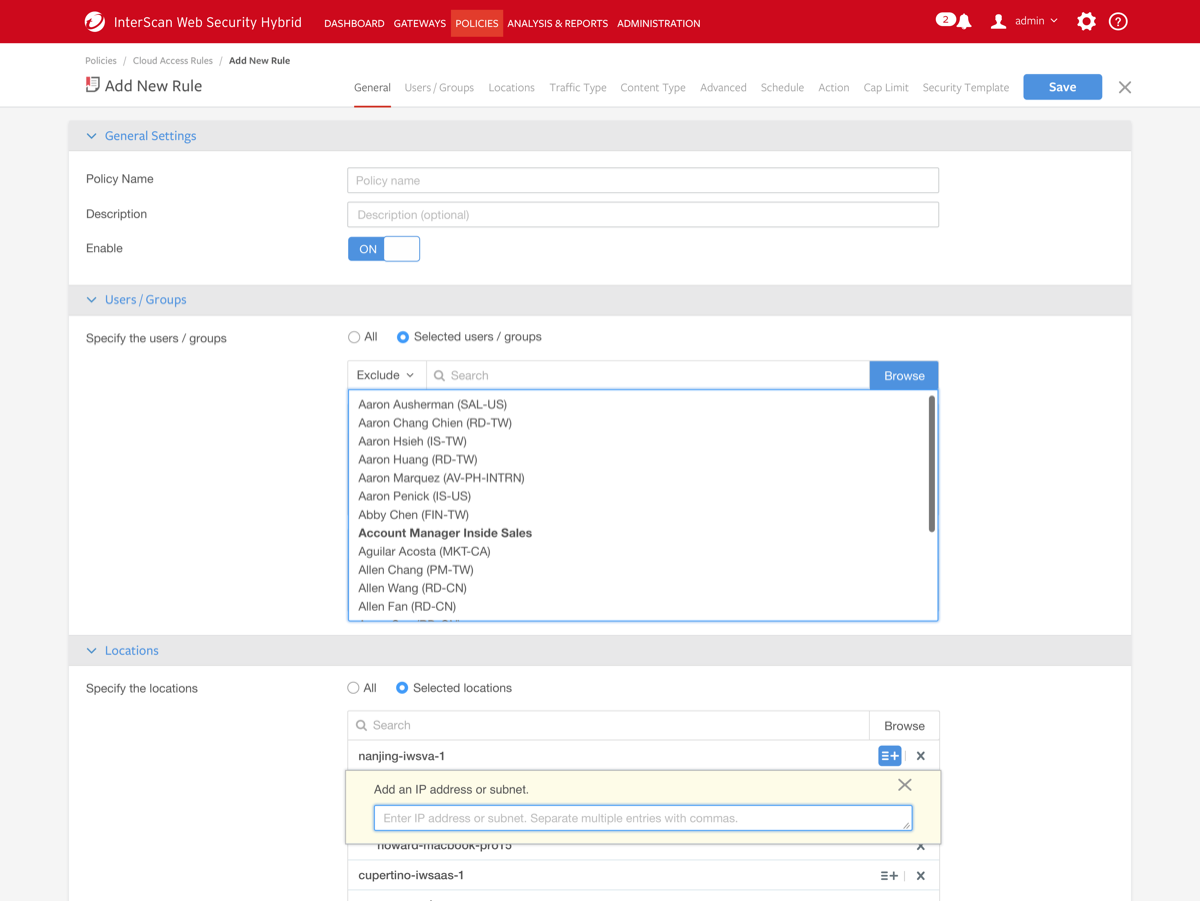
Task: Select Allen Wang (RD-CN)
Action: click(x=412, y=588)
